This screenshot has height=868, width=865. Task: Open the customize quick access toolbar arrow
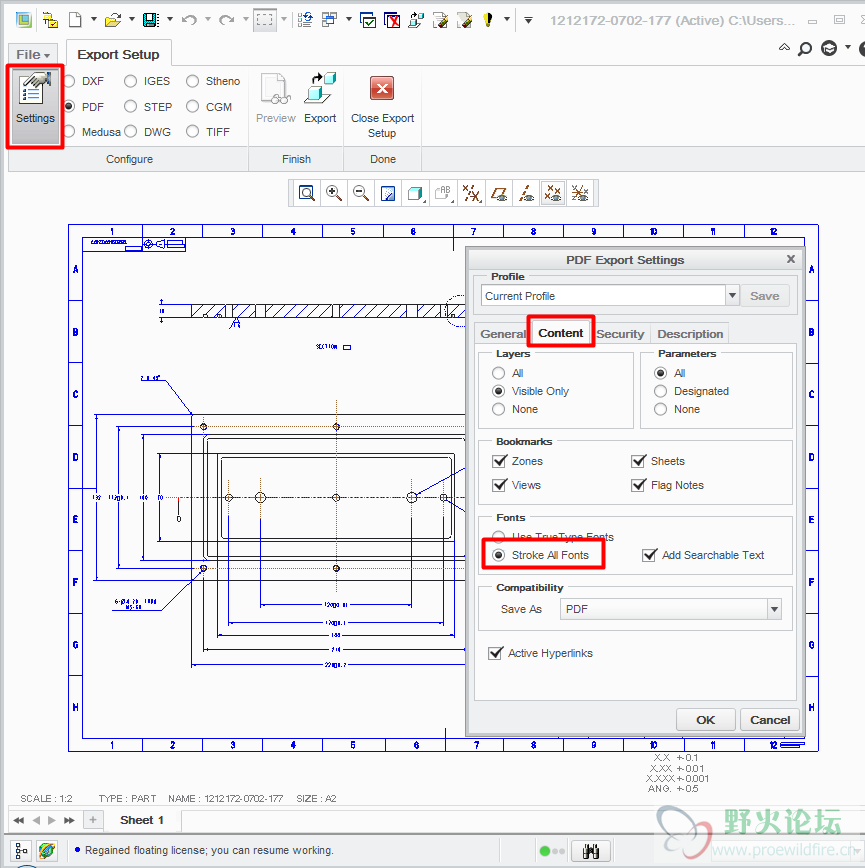[529, 20]
